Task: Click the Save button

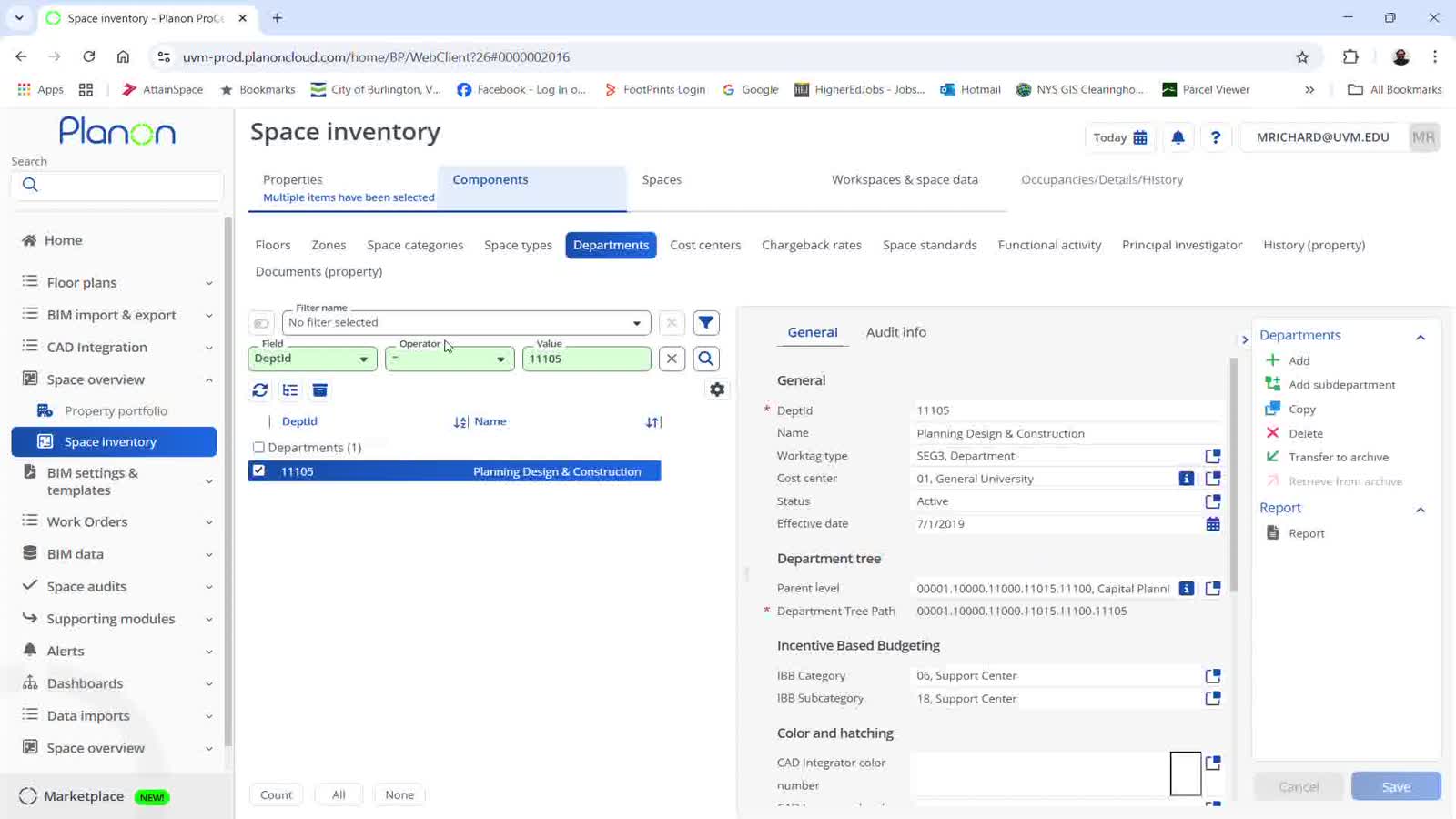Action: 1395,786
